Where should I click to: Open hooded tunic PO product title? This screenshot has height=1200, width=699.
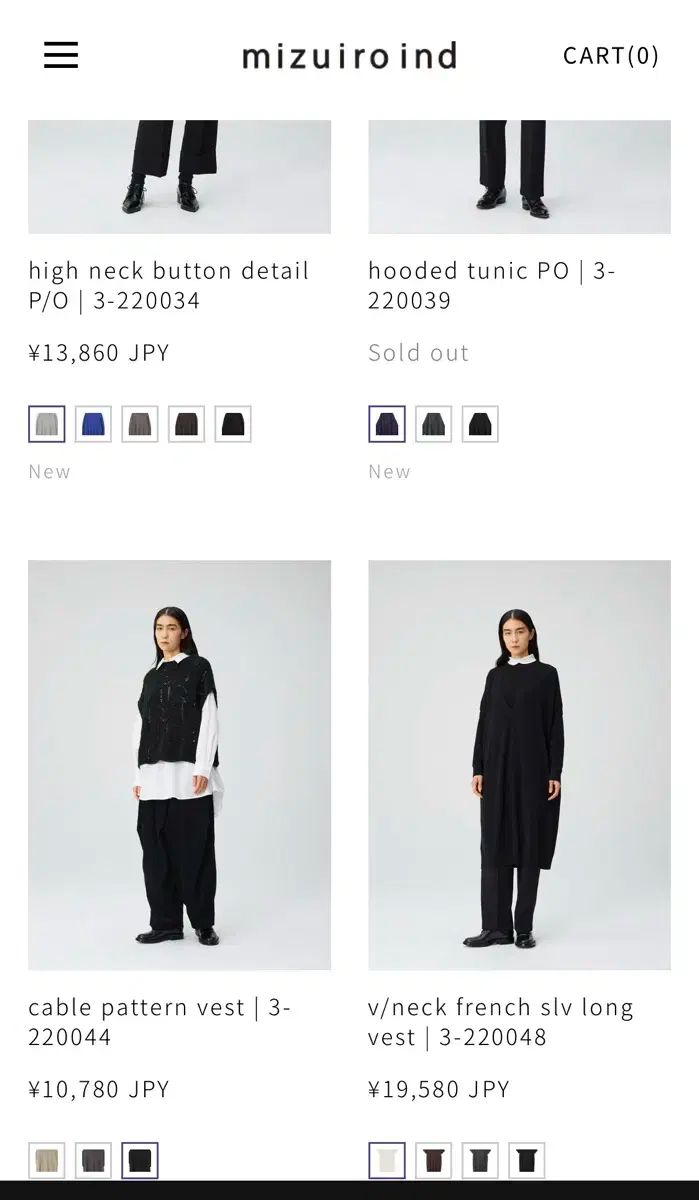(492, 286)
